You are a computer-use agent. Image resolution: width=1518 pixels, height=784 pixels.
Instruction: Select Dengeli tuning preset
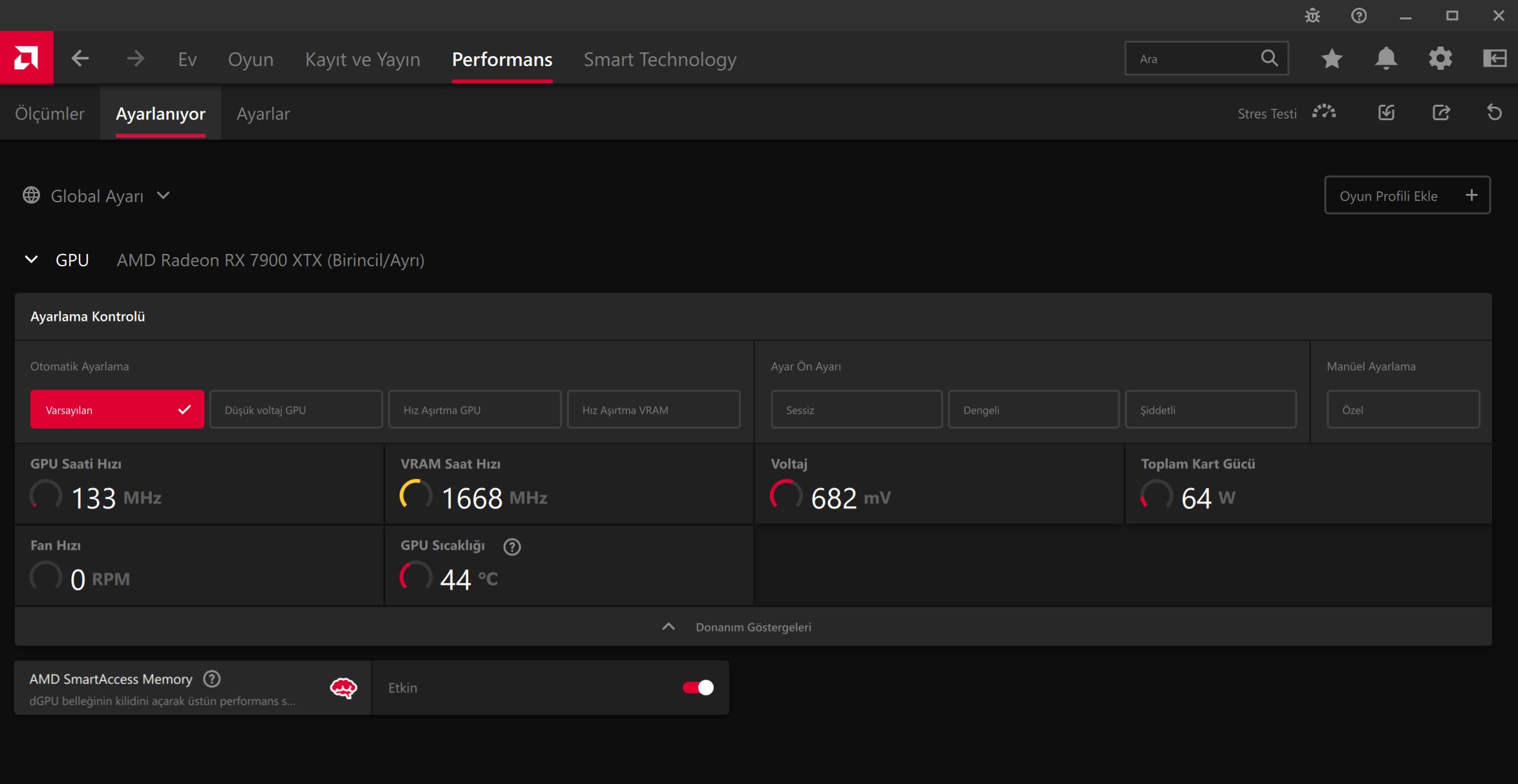click(1034, 409)
